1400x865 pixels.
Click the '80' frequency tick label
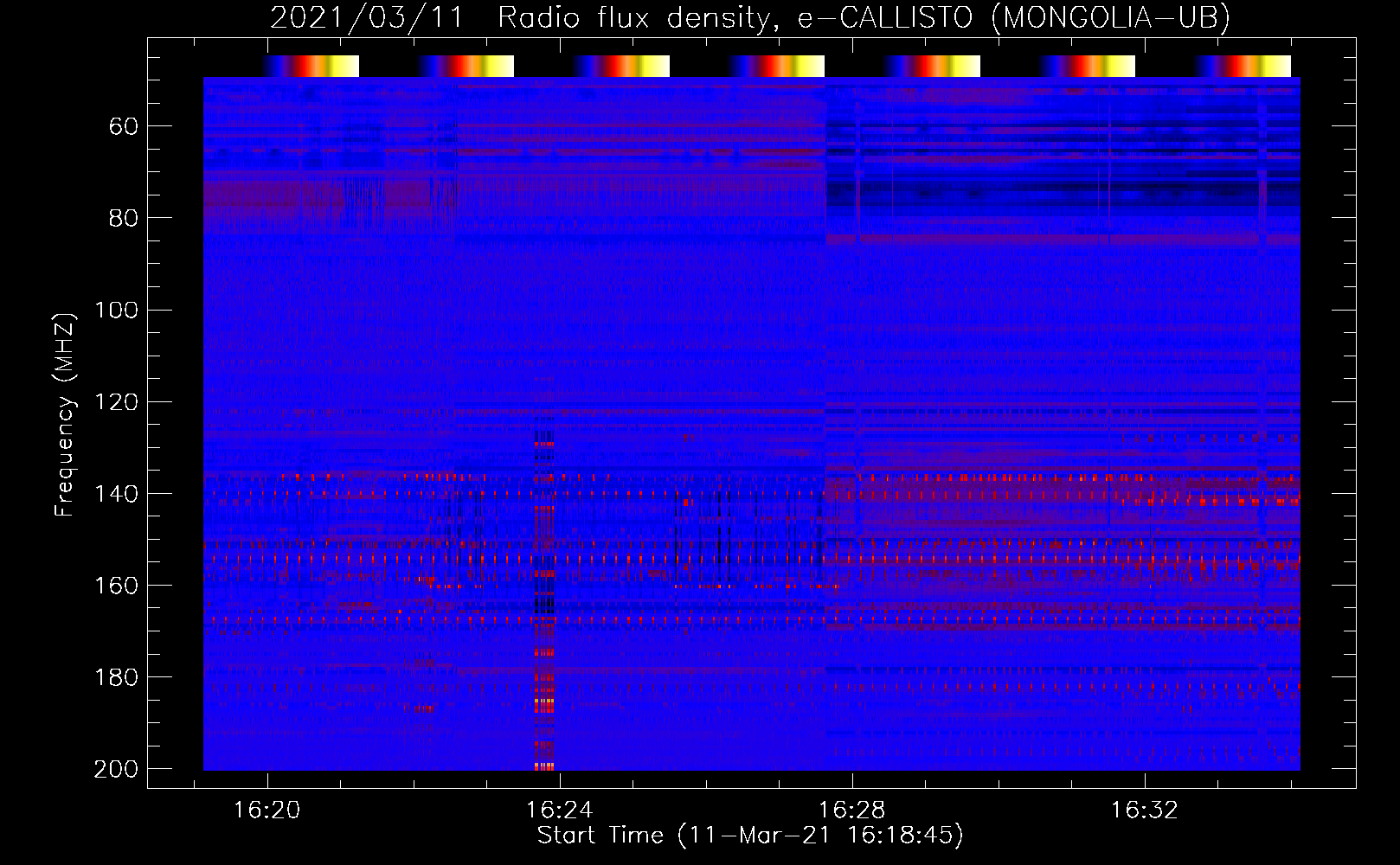pyautogui.click(x=124, y=218)
